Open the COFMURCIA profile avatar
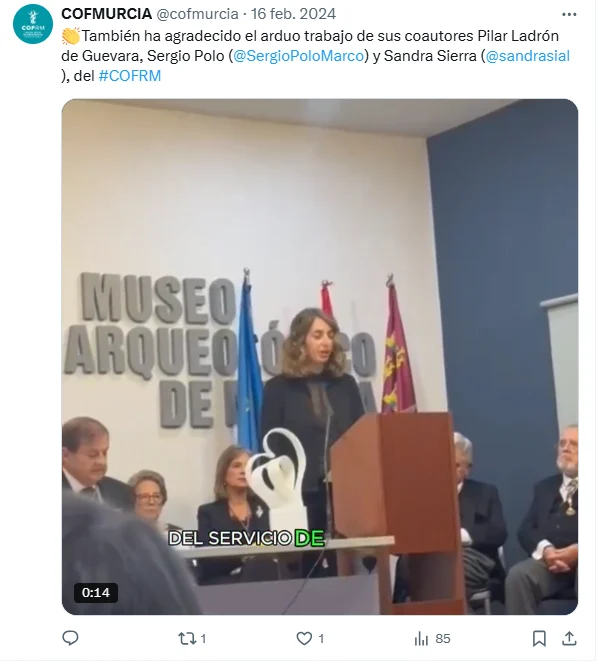Screen dimensions: 596x661 point(33,24)
